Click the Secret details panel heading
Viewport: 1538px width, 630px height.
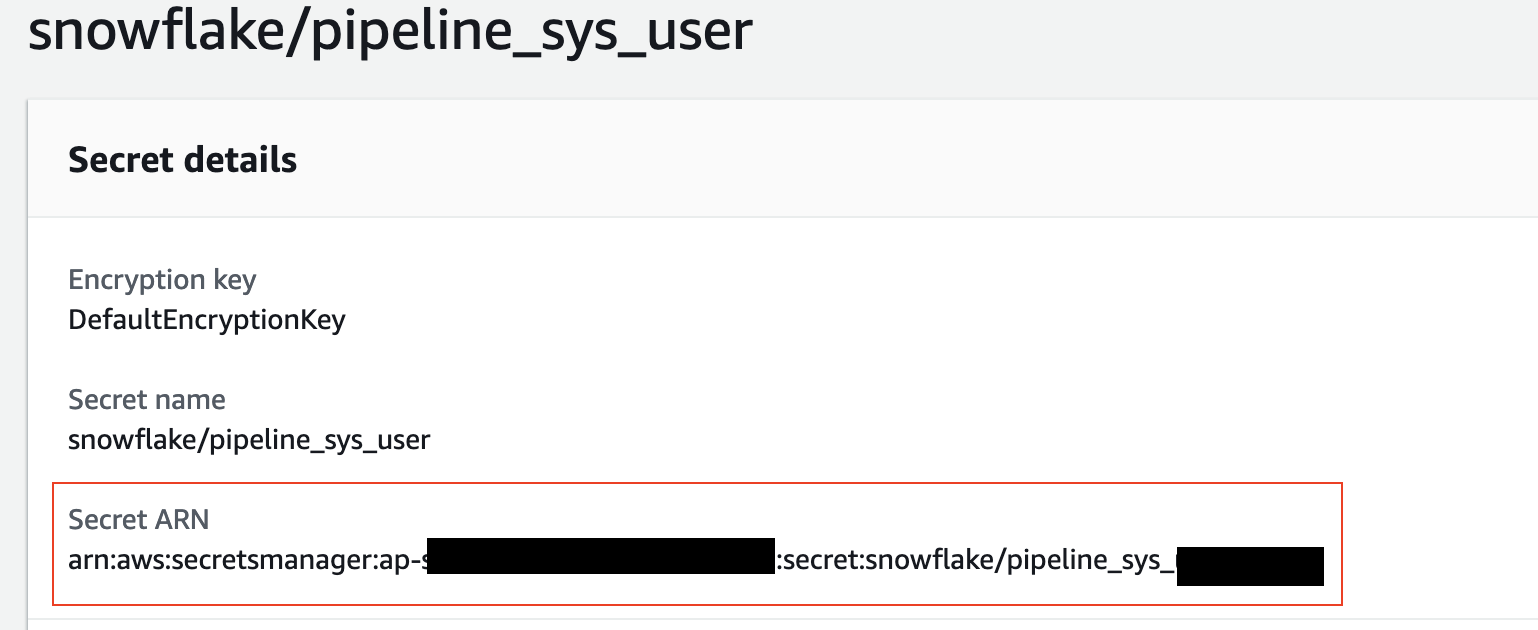[x=182, y=160]
